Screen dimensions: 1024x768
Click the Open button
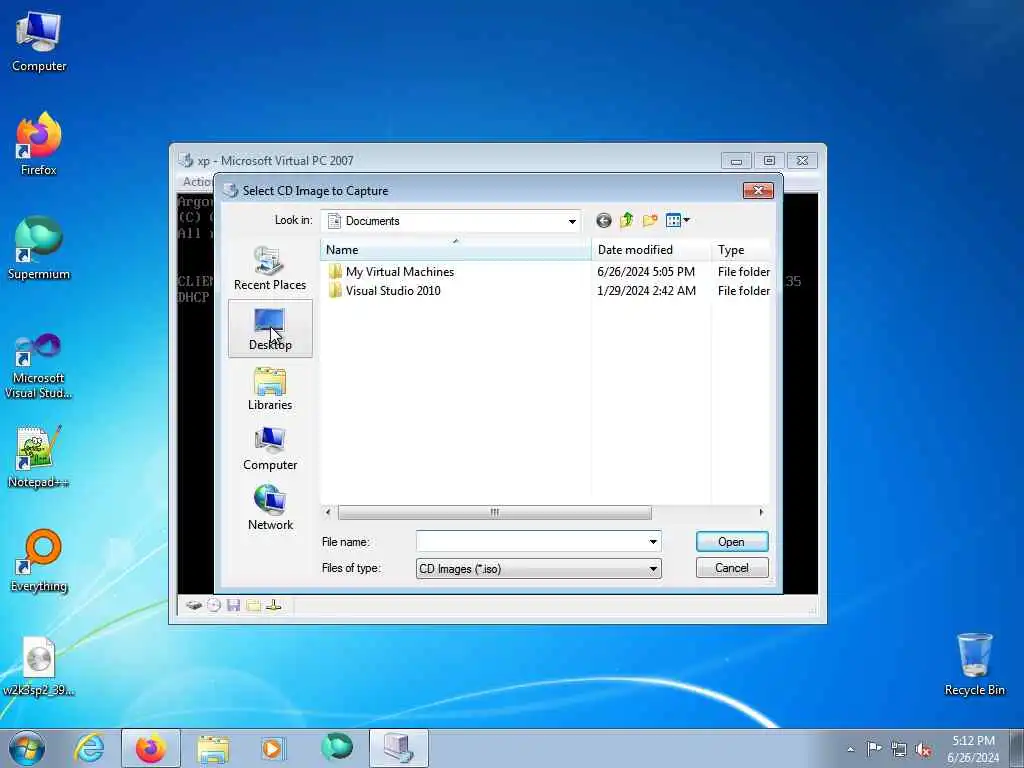(x=732, y=541)
